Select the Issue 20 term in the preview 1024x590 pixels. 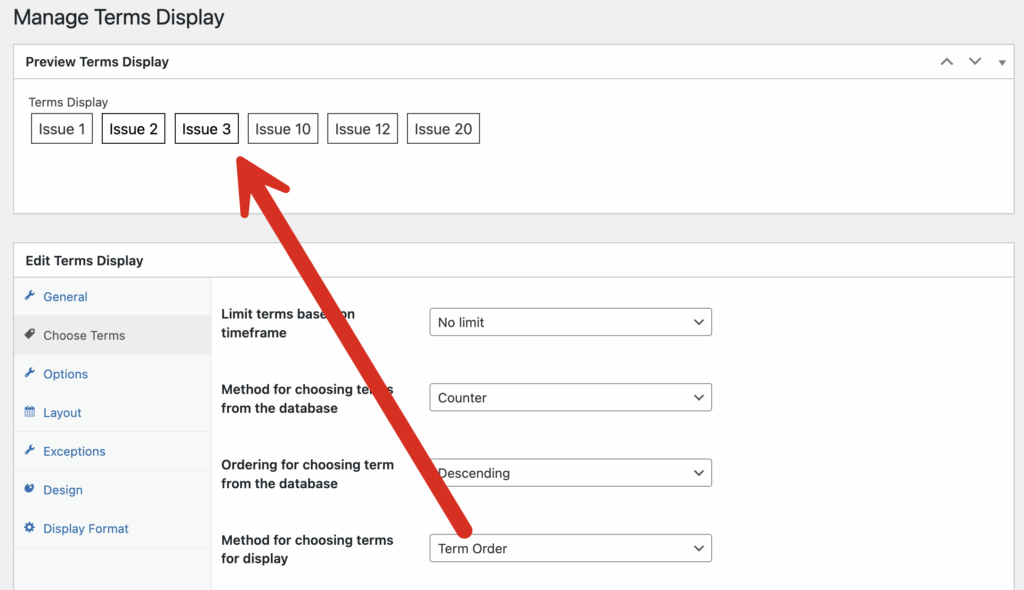click(x=443, y=128)
